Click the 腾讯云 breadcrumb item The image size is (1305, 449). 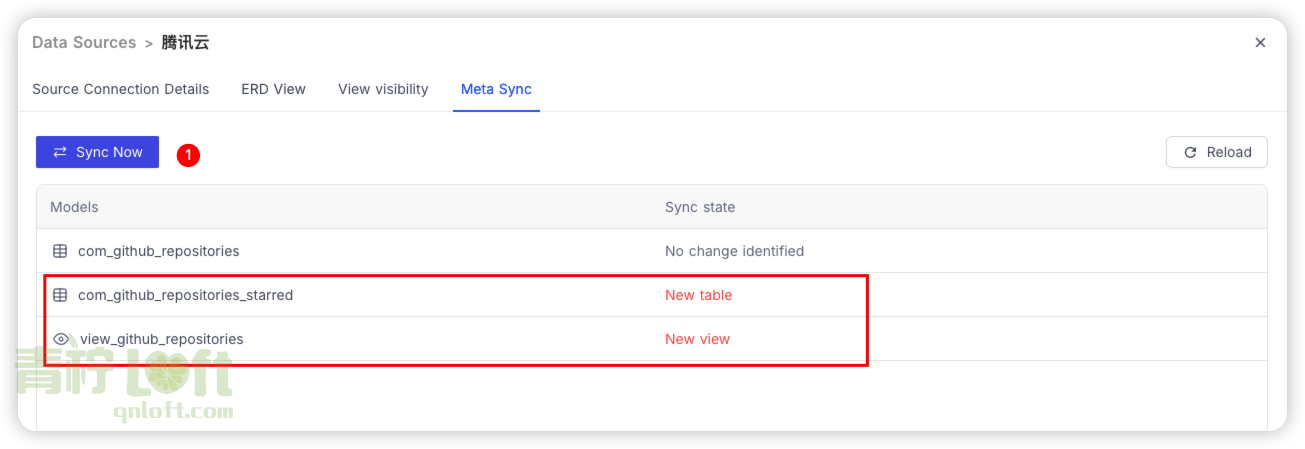(185, 42)
